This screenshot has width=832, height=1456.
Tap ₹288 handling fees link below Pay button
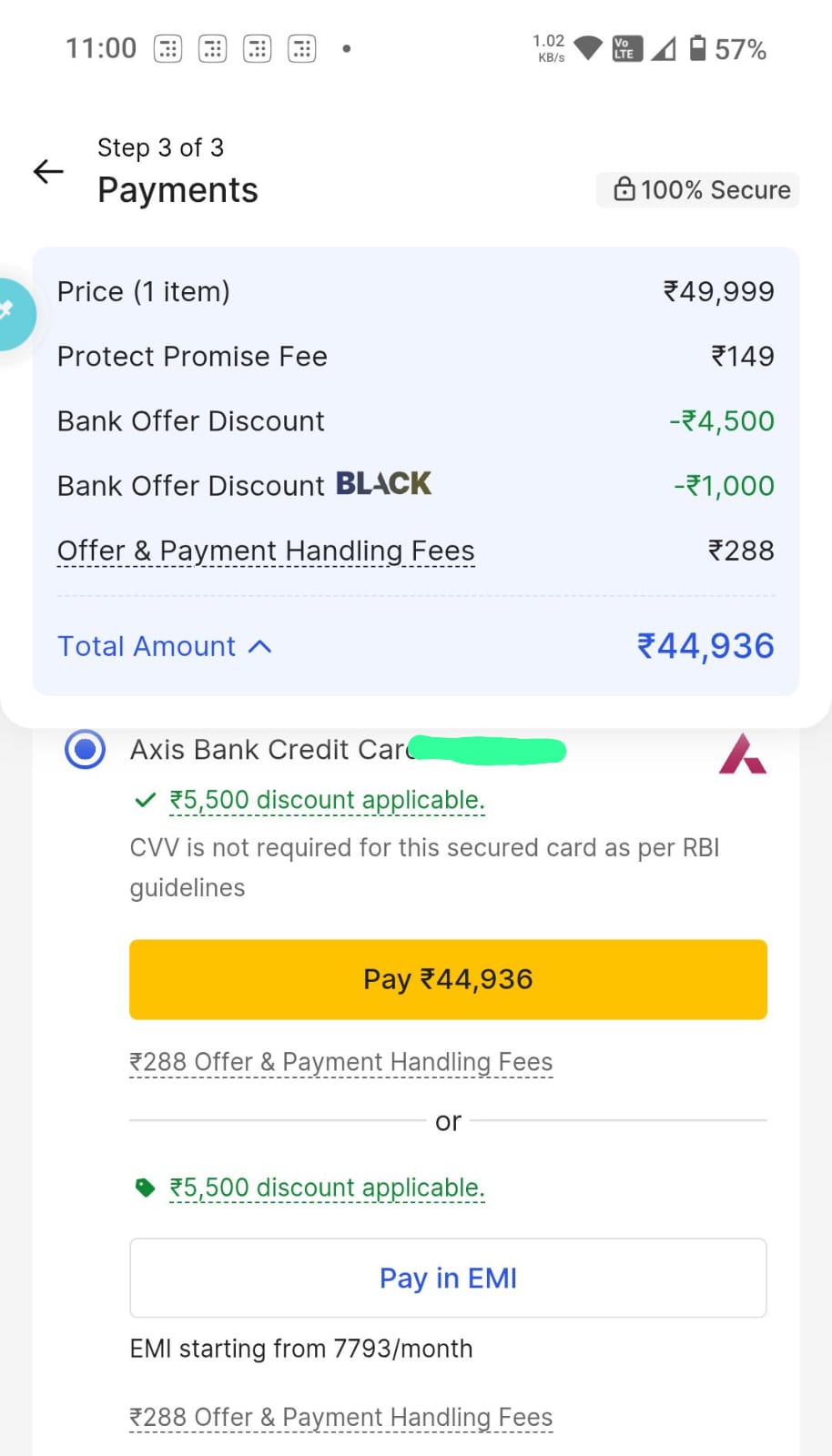pos(340,1062)
